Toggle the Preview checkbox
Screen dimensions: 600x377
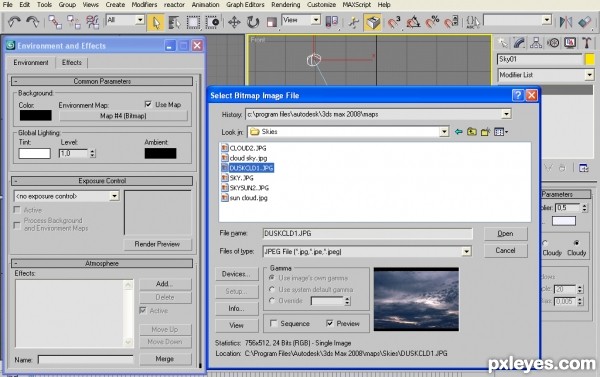pyautogui.click(x=329, y=323)
